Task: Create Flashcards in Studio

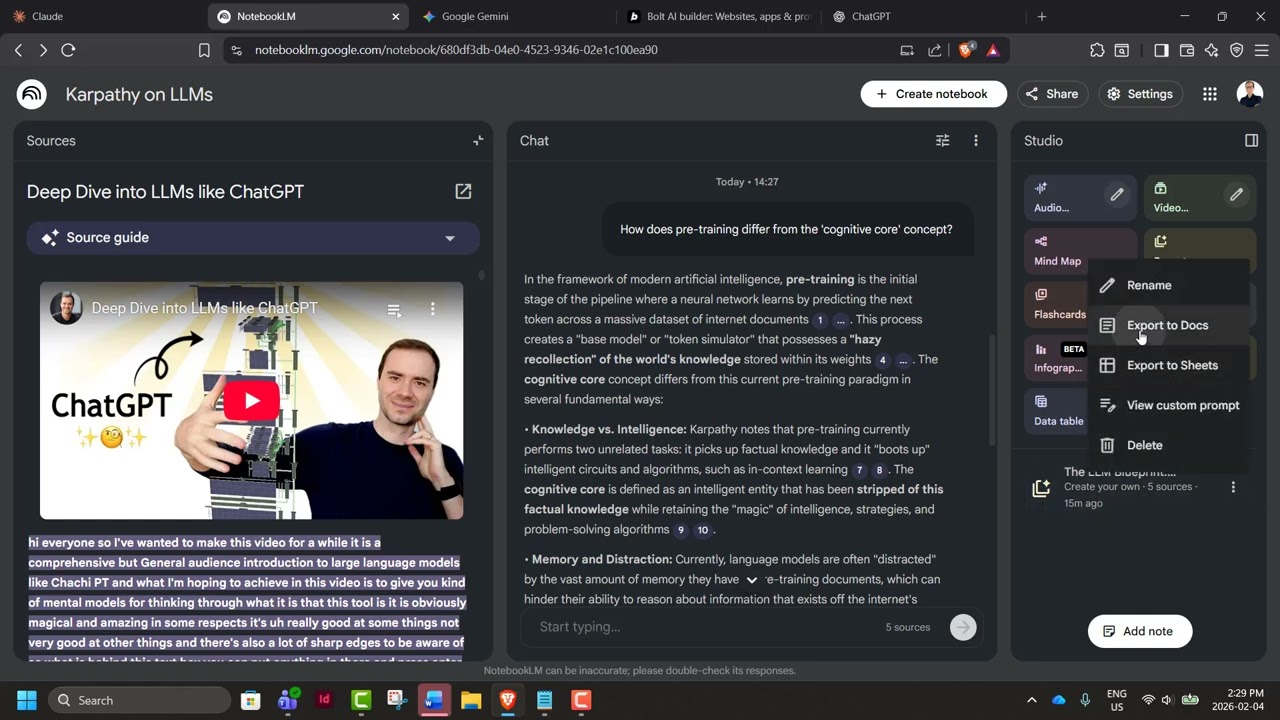Action: 1057,304
